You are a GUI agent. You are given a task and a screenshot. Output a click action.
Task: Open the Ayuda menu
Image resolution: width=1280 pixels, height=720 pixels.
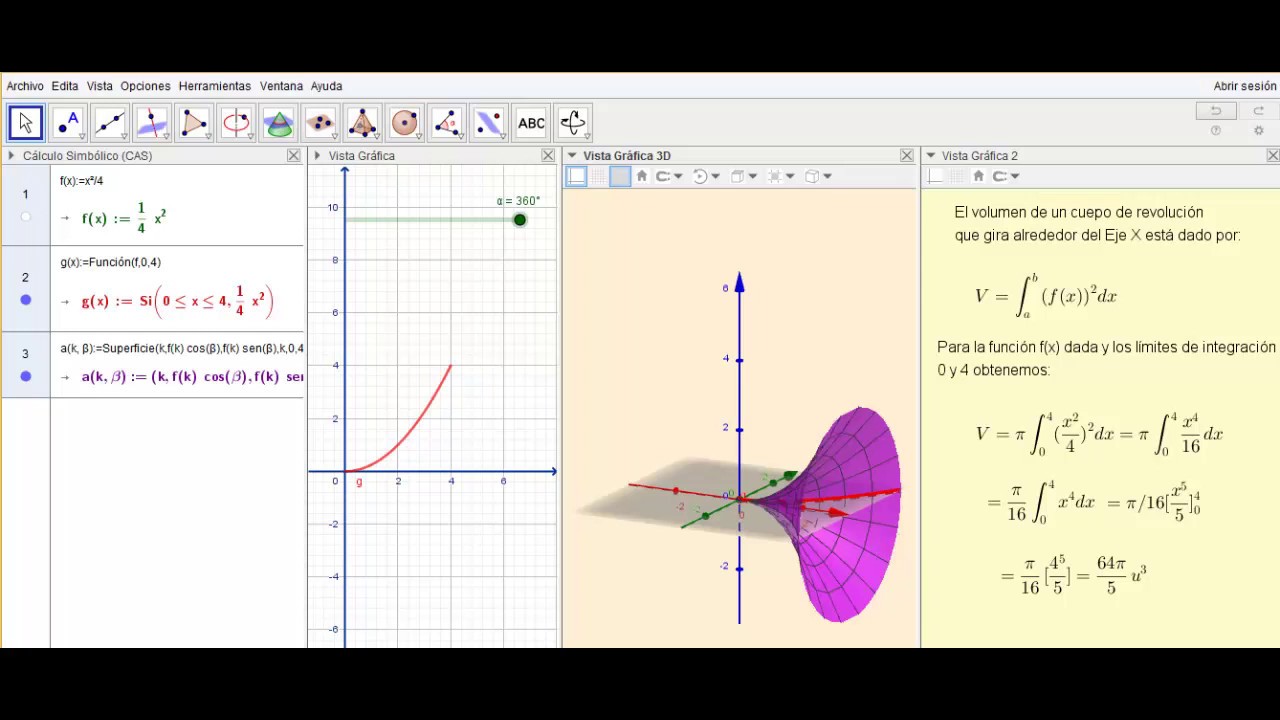(x=326, y=86)
